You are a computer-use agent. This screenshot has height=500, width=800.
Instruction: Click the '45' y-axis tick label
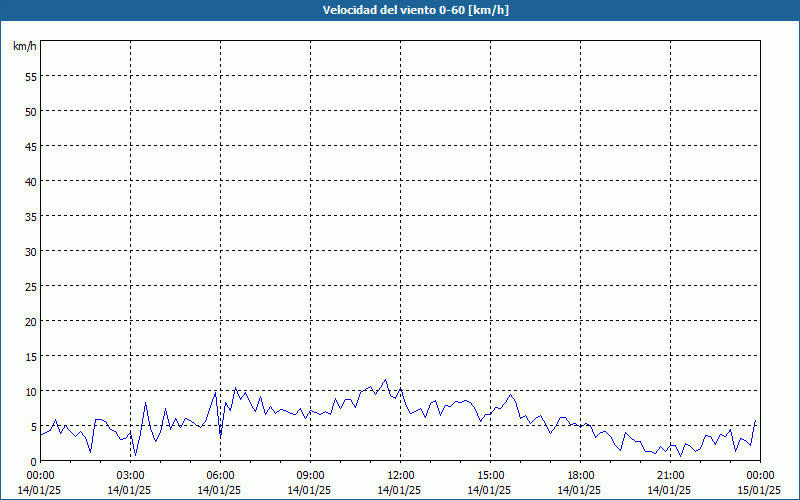[x=31, y=146]
